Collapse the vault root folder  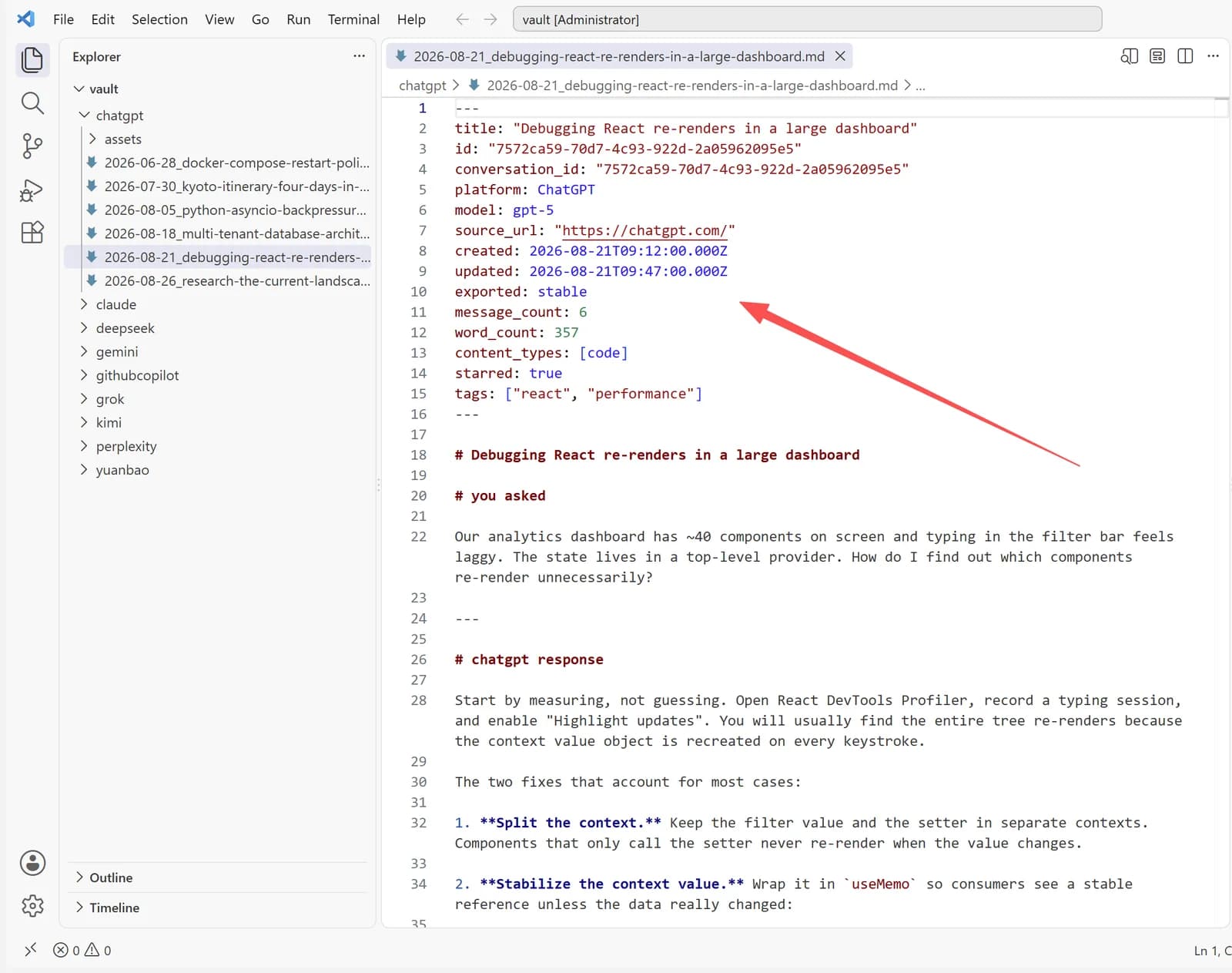[x=79, y=89]
